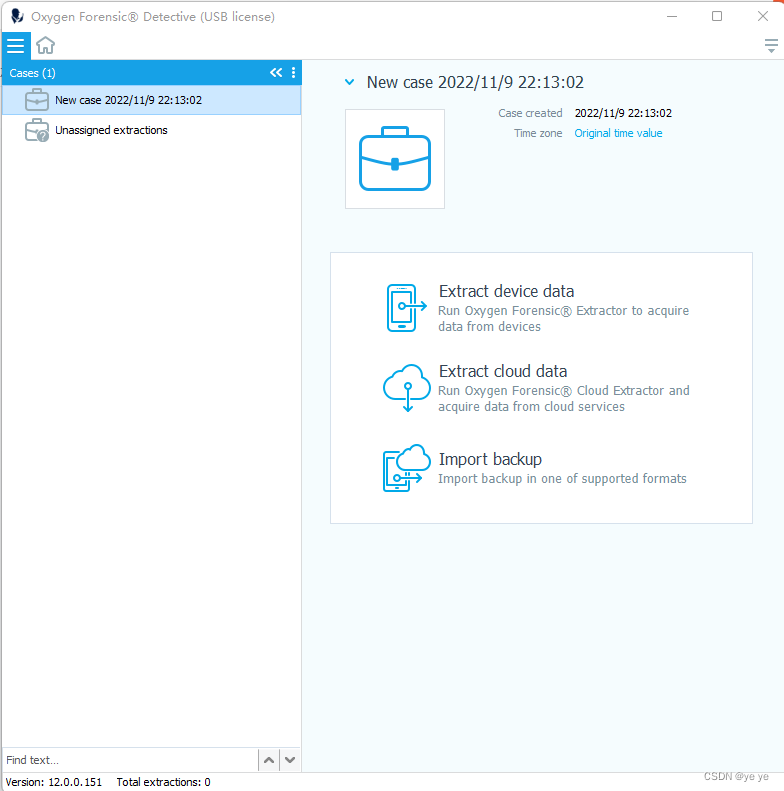Find previous match with up arrow
This screenshot has height=791, width=784.
269,760
